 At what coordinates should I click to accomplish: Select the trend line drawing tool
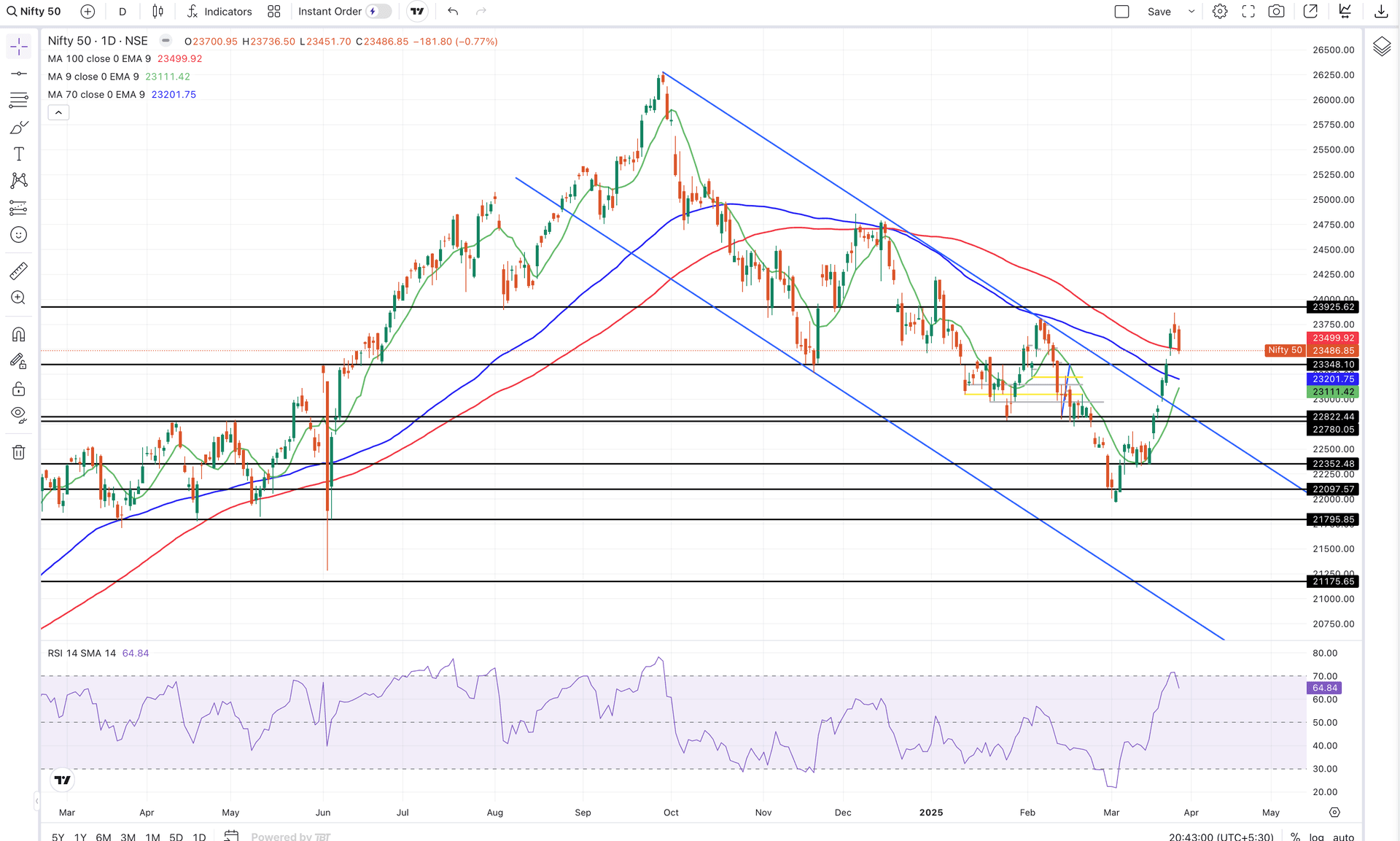point(19,74)
